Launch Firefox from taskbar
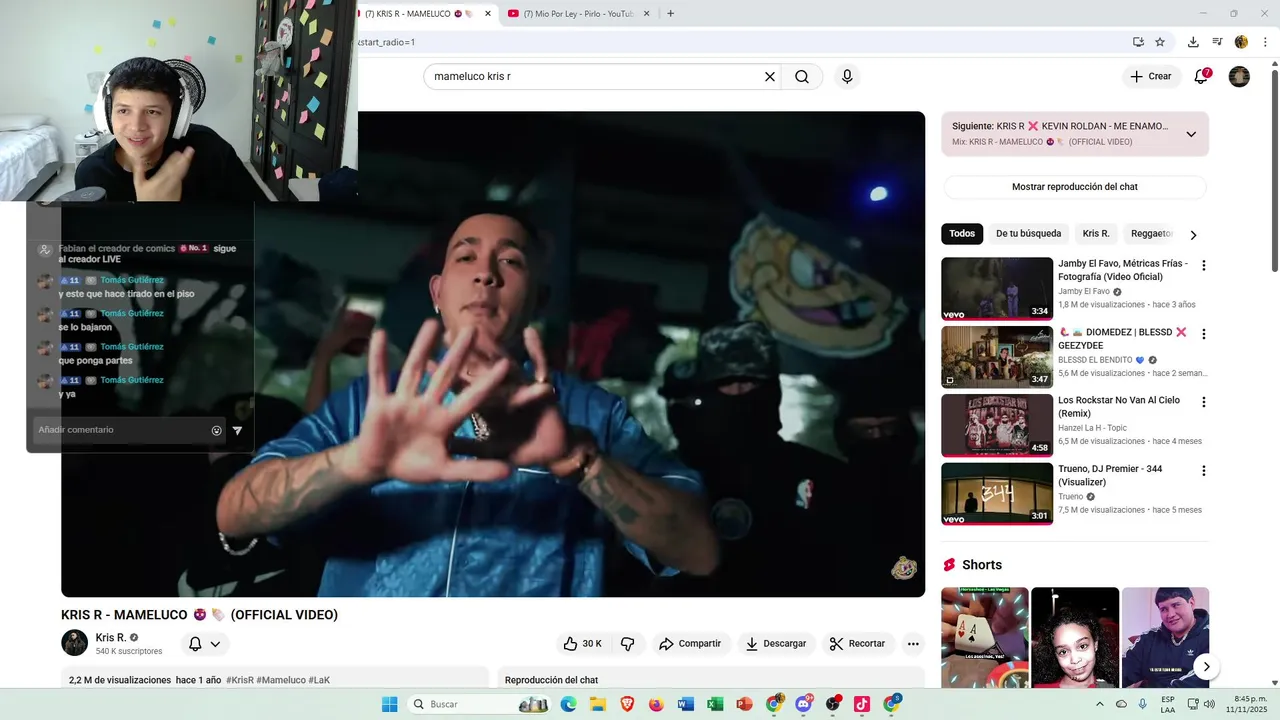This screenshot has width=1280, height=720. [x=656, y=704]
